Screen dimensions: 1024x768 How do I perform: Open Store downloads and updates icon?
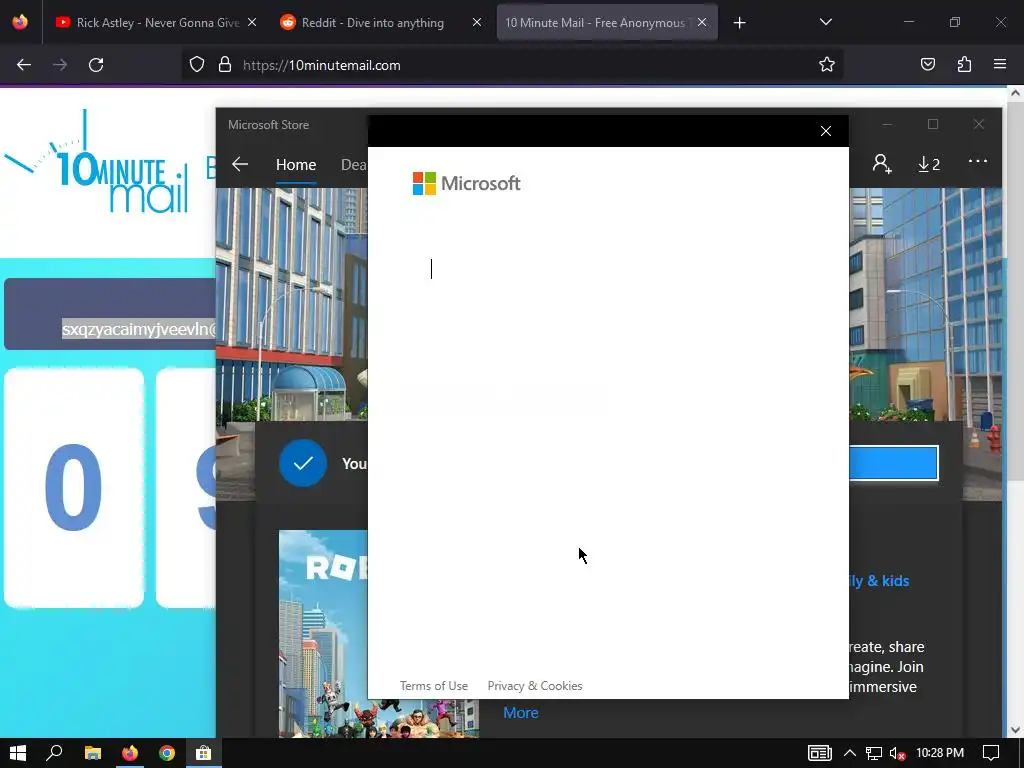pyautogui.click(x=929, y=164)
